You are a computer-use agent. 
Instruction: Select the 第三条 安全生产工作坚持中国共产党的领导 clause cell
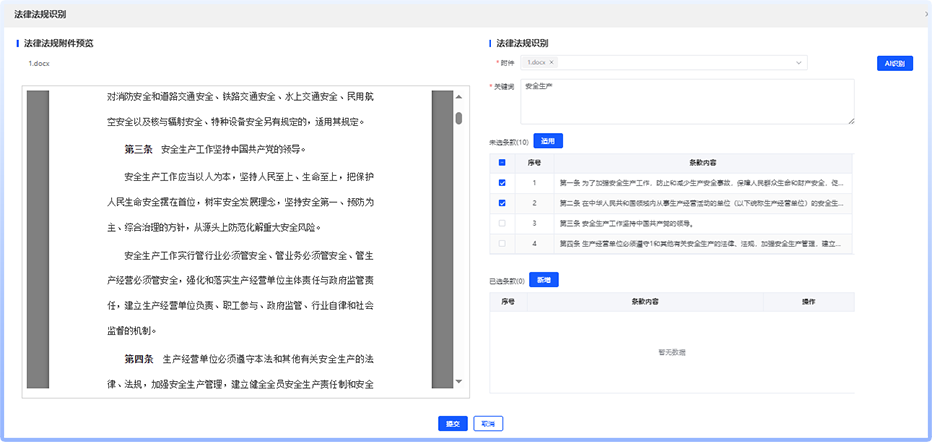click(703, 223)
